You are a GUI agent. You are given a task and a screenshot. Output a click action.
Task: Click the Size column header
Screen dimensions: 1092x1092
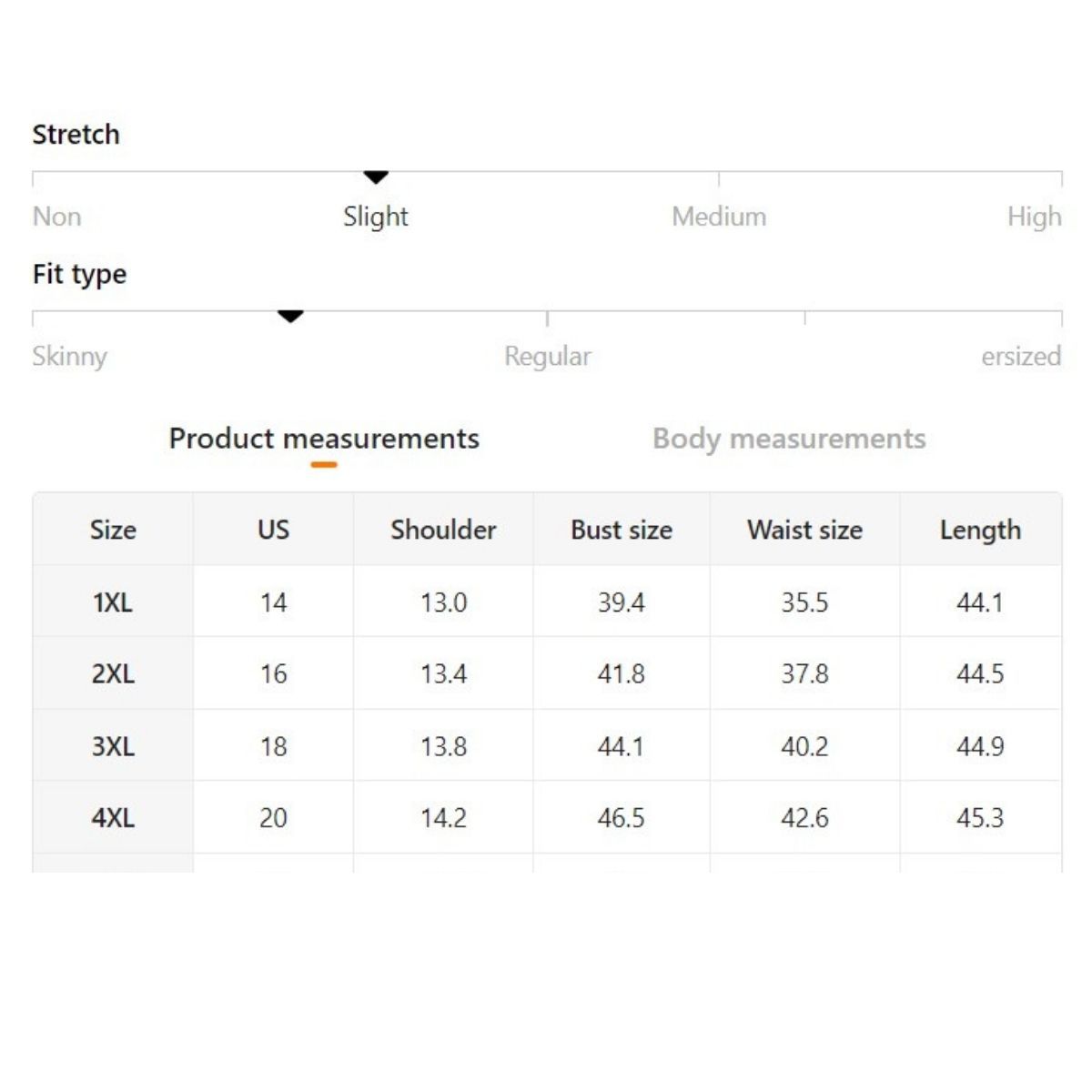tap(113, 530)
